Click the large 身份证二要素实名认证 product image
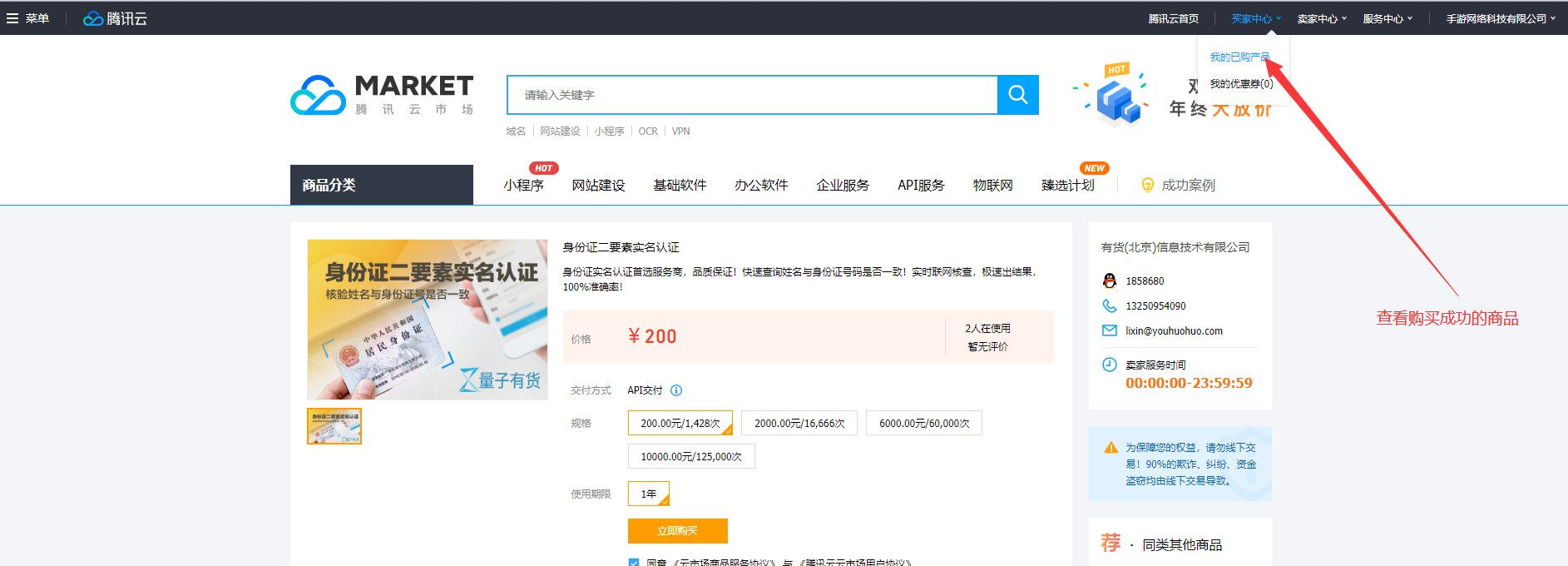The image size is (1568, 566). pos(428,320)
